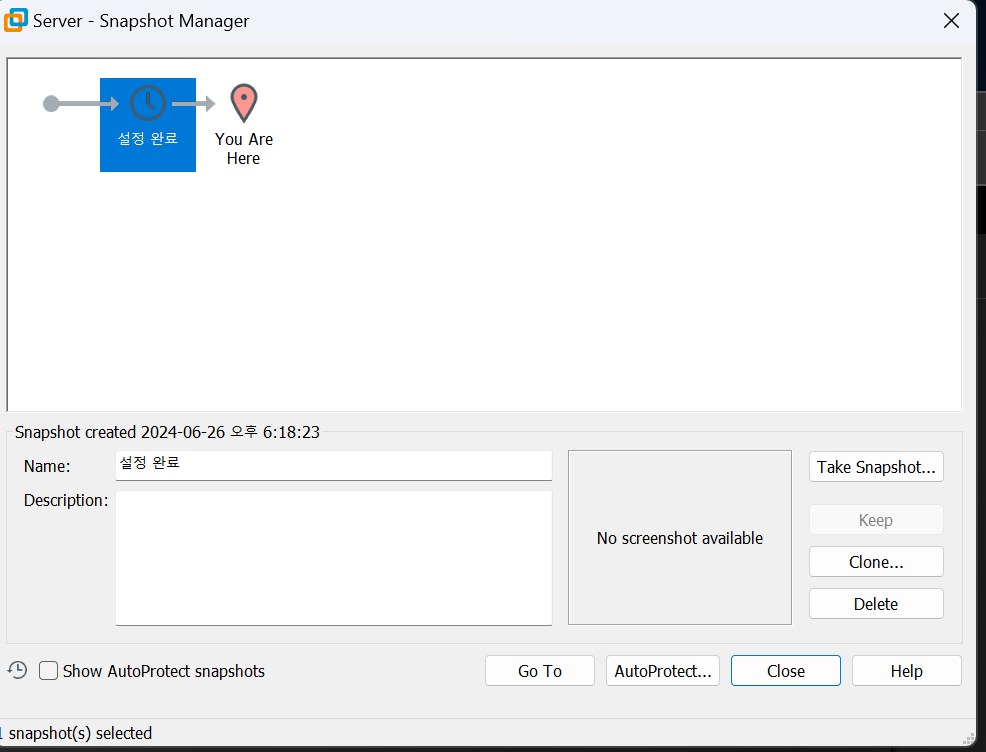The image size is (986, 752).
Task: Click the window resize grip at corner
Action: [968, 738]
